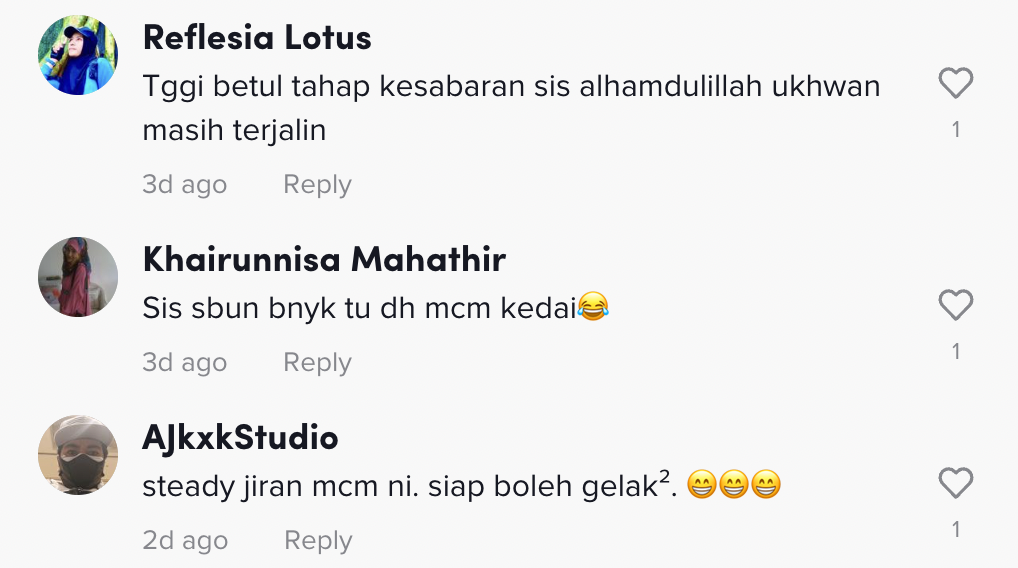Open Reflesia Lotus's profile picture
This screenshot has height=568, width=1018.
coord(78,55)
